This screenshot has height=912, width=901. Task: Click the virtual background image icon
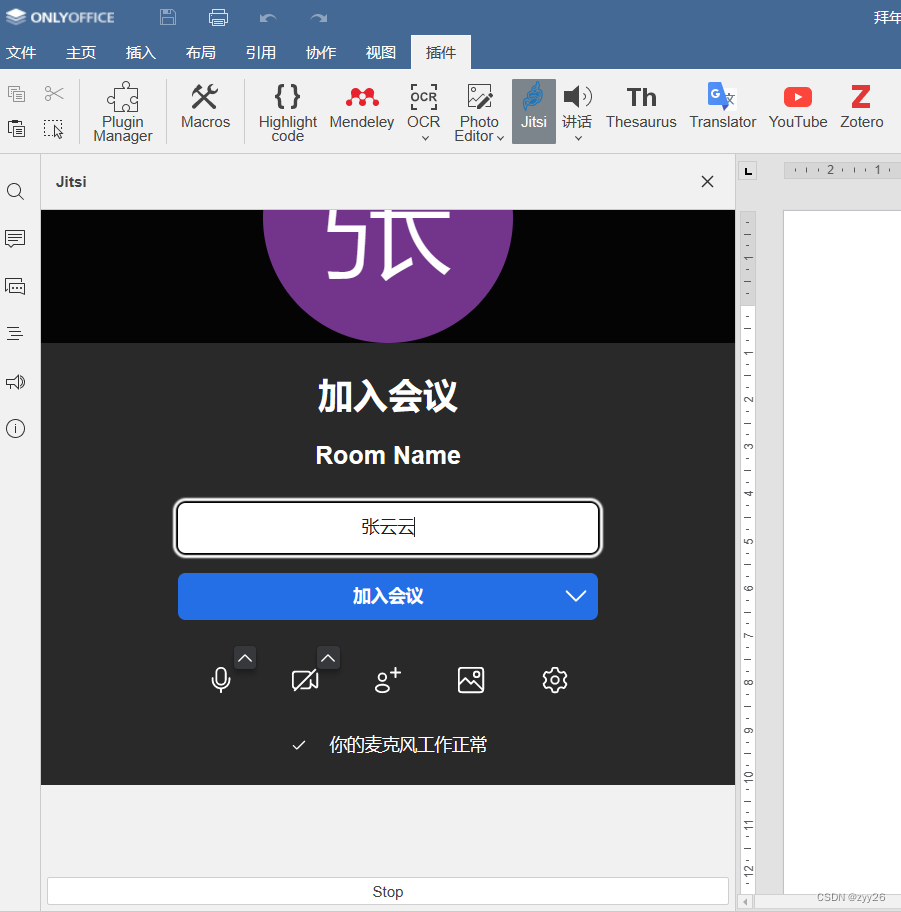pos(471,680)
